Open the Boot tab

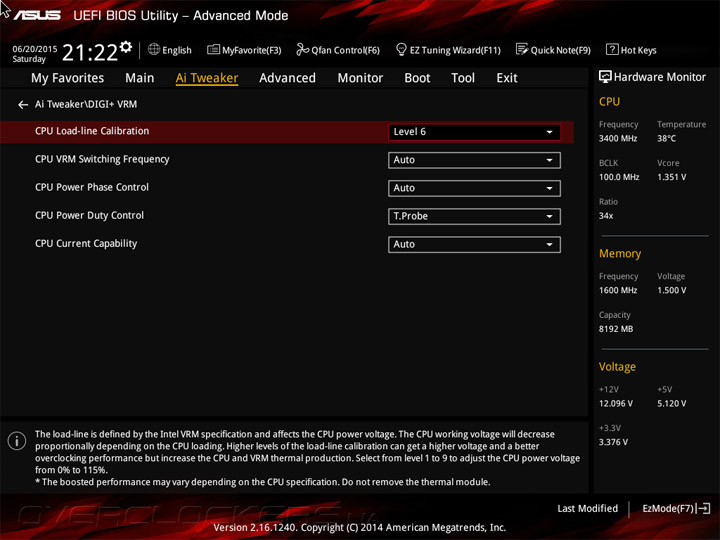(x=417, y=78)
